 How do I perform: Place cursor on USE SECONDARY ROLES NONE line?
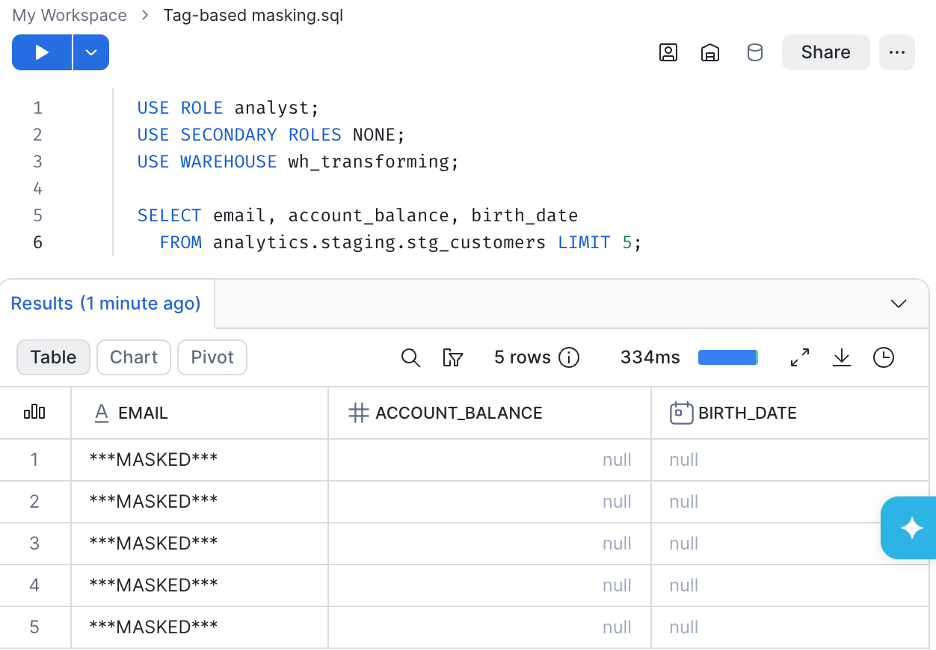(x=271, y=135)
